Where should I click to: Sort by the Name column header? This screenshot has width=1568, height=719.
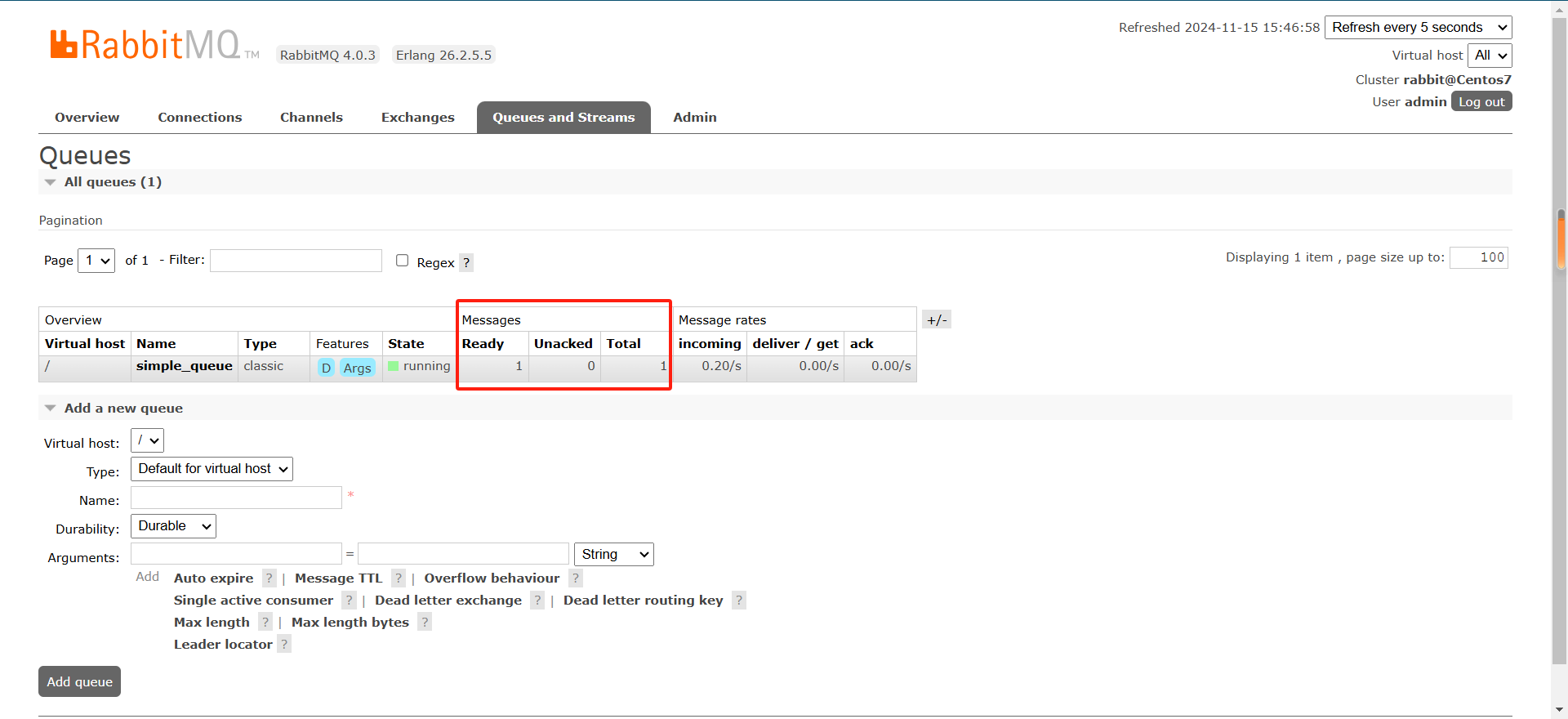pyautogui.click(x=156, y=344)
